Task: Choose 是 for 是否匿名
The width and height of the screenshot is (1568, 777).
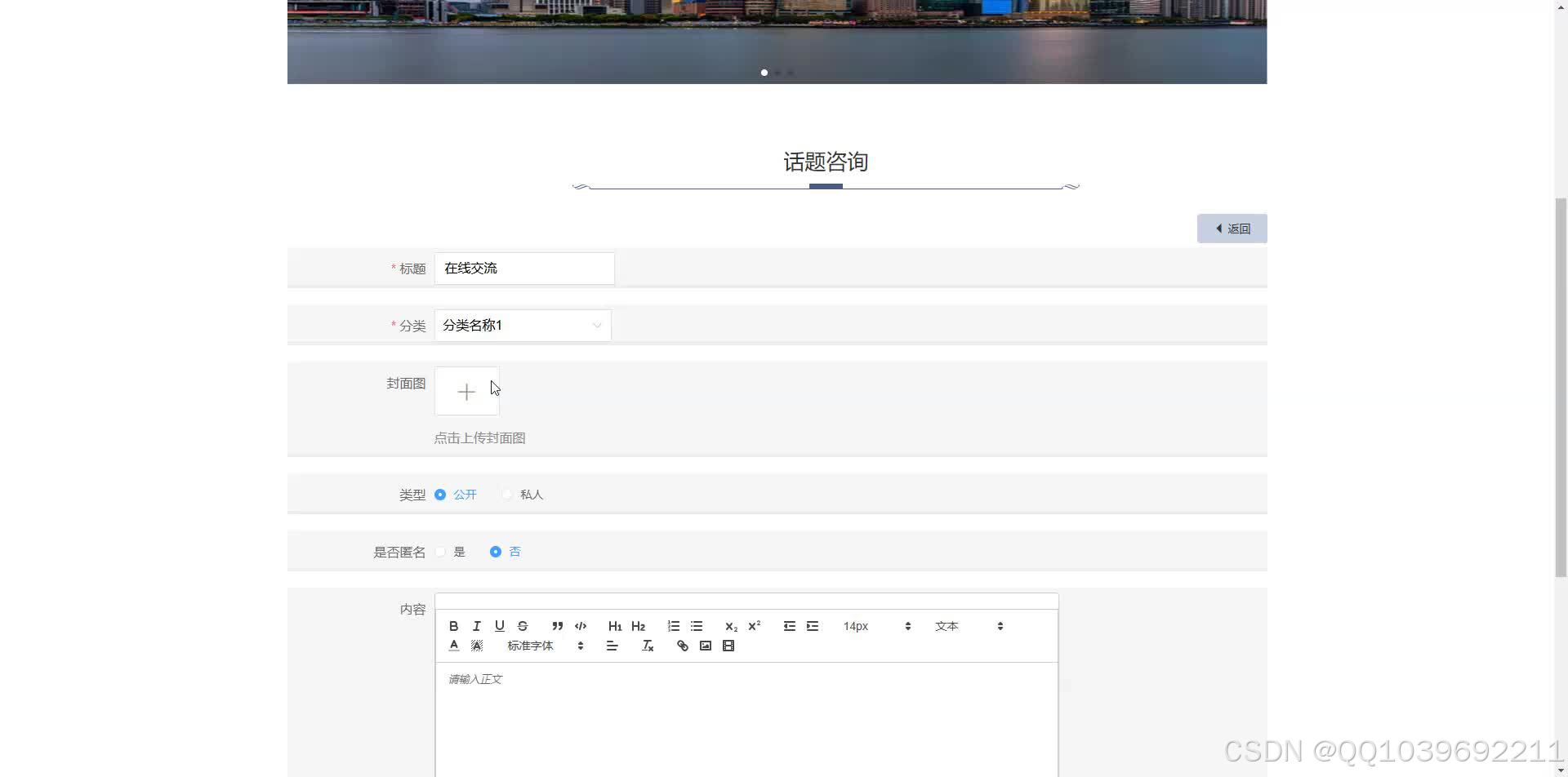Action: click(x=440, y=551)
